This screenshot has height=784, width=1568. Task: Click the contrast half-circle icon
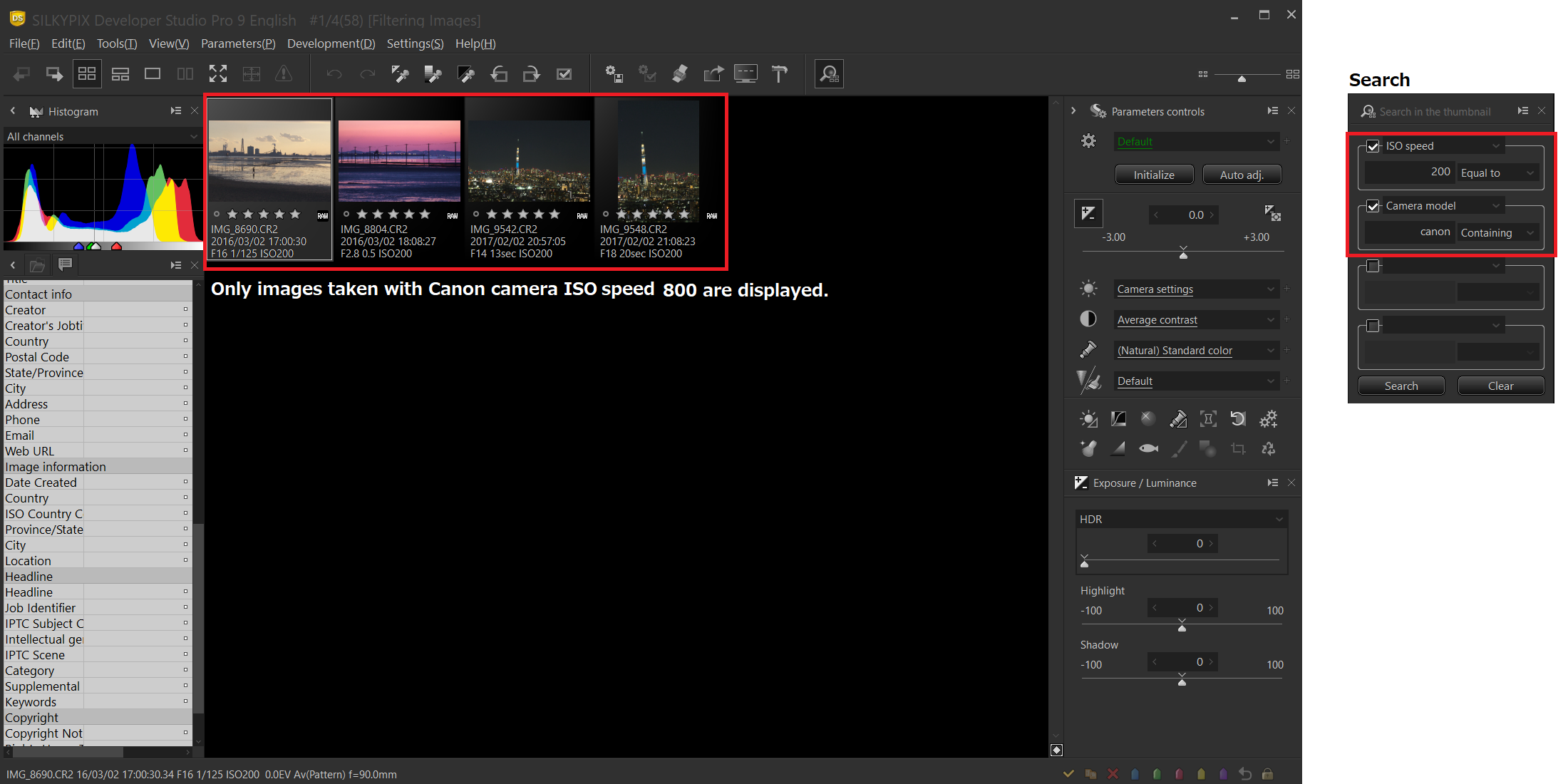point(1088,319)
